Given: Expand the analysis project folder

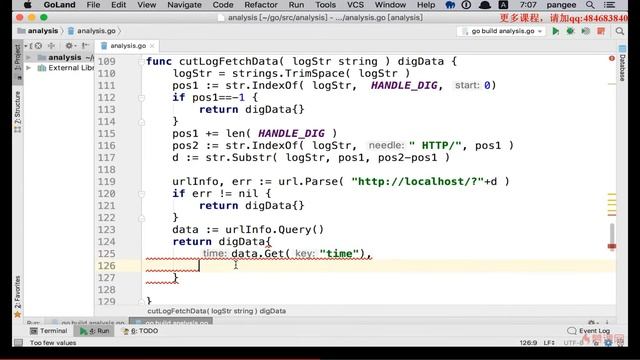Looking at the screenshot, I should click(29, 58).
